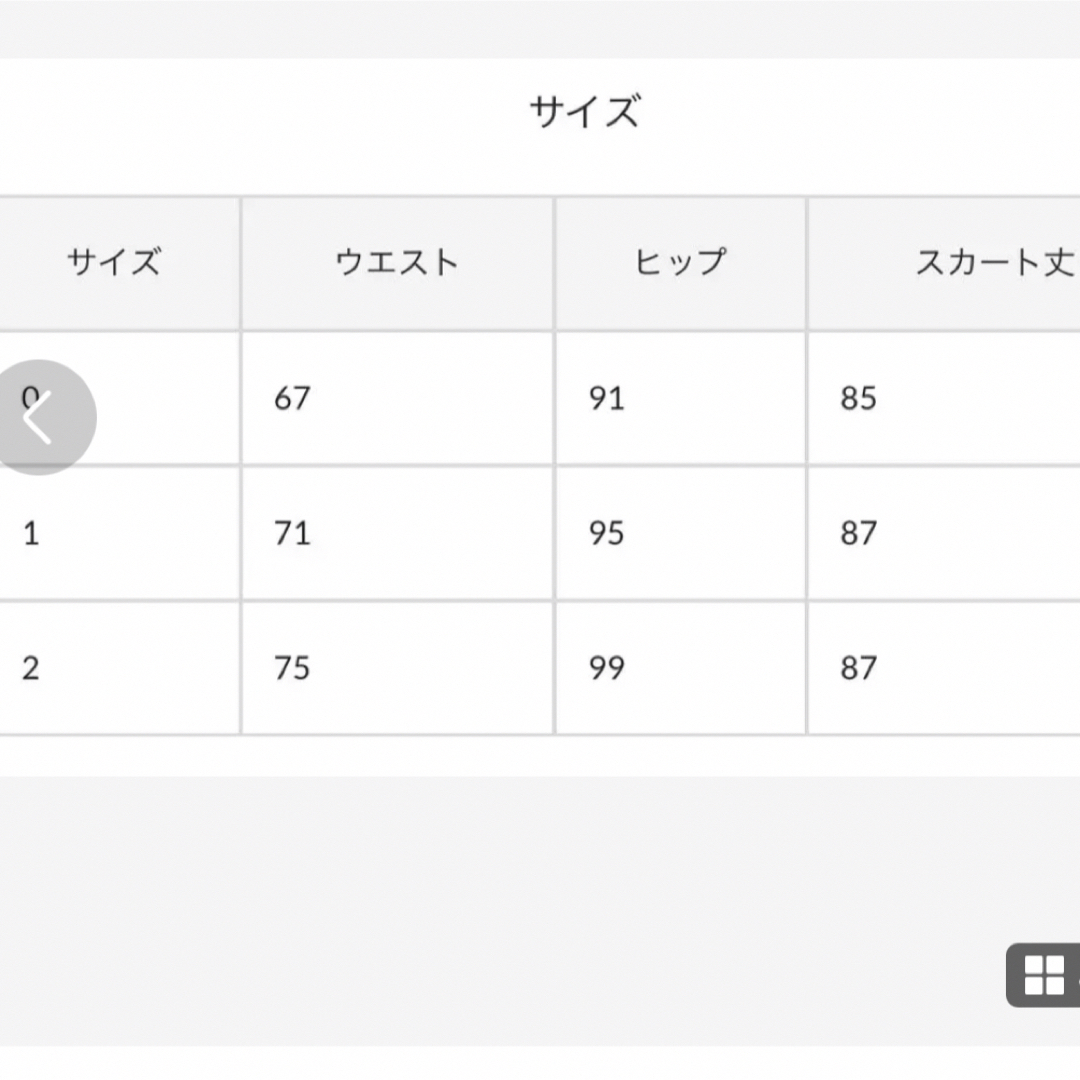
Task: Select the サイズ heading title
Action: click(585, 112)
